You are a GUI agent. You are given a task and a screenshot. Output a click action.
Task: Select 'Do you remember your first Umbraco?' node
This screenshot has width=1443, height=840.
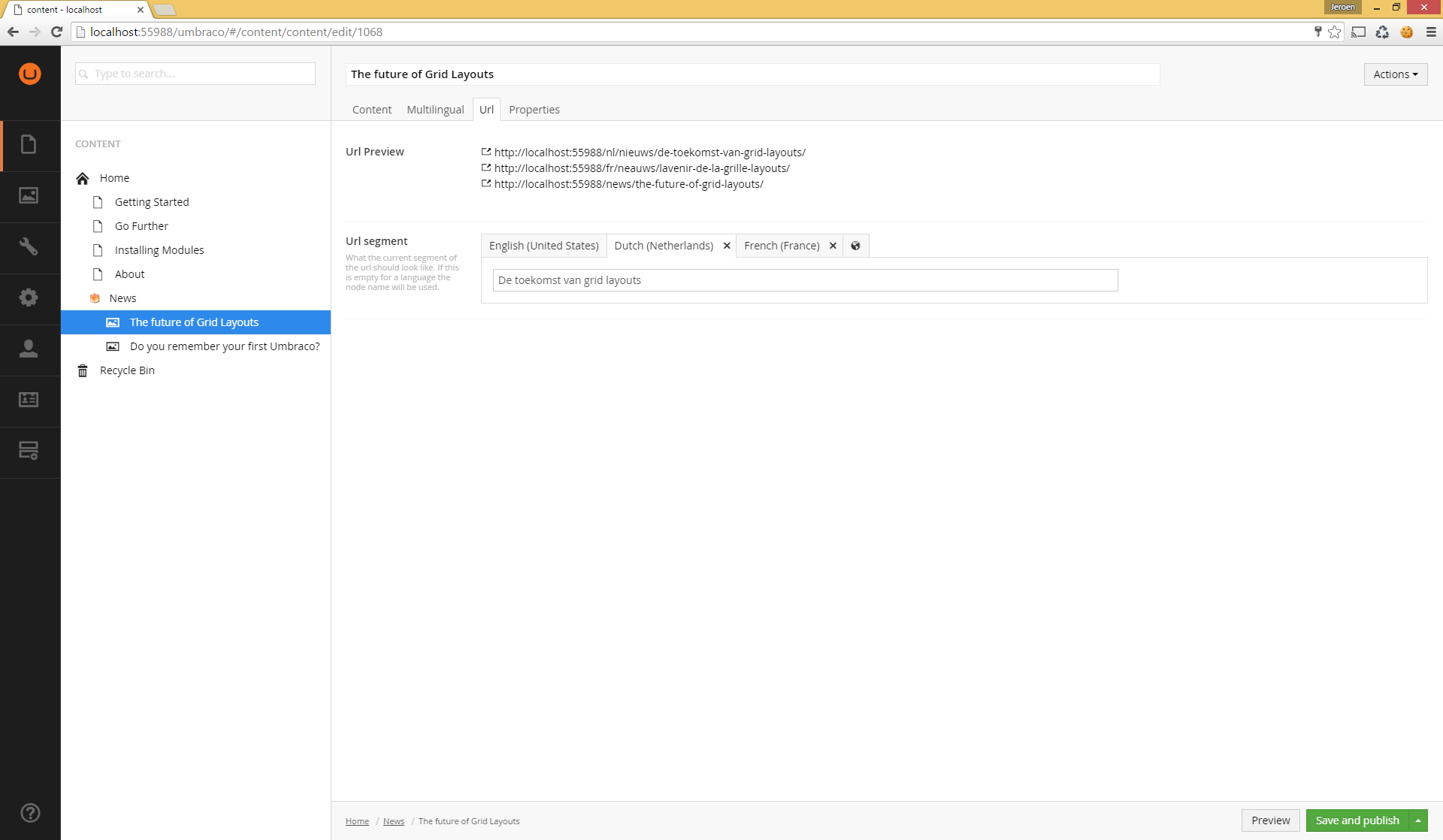(225, 346)
